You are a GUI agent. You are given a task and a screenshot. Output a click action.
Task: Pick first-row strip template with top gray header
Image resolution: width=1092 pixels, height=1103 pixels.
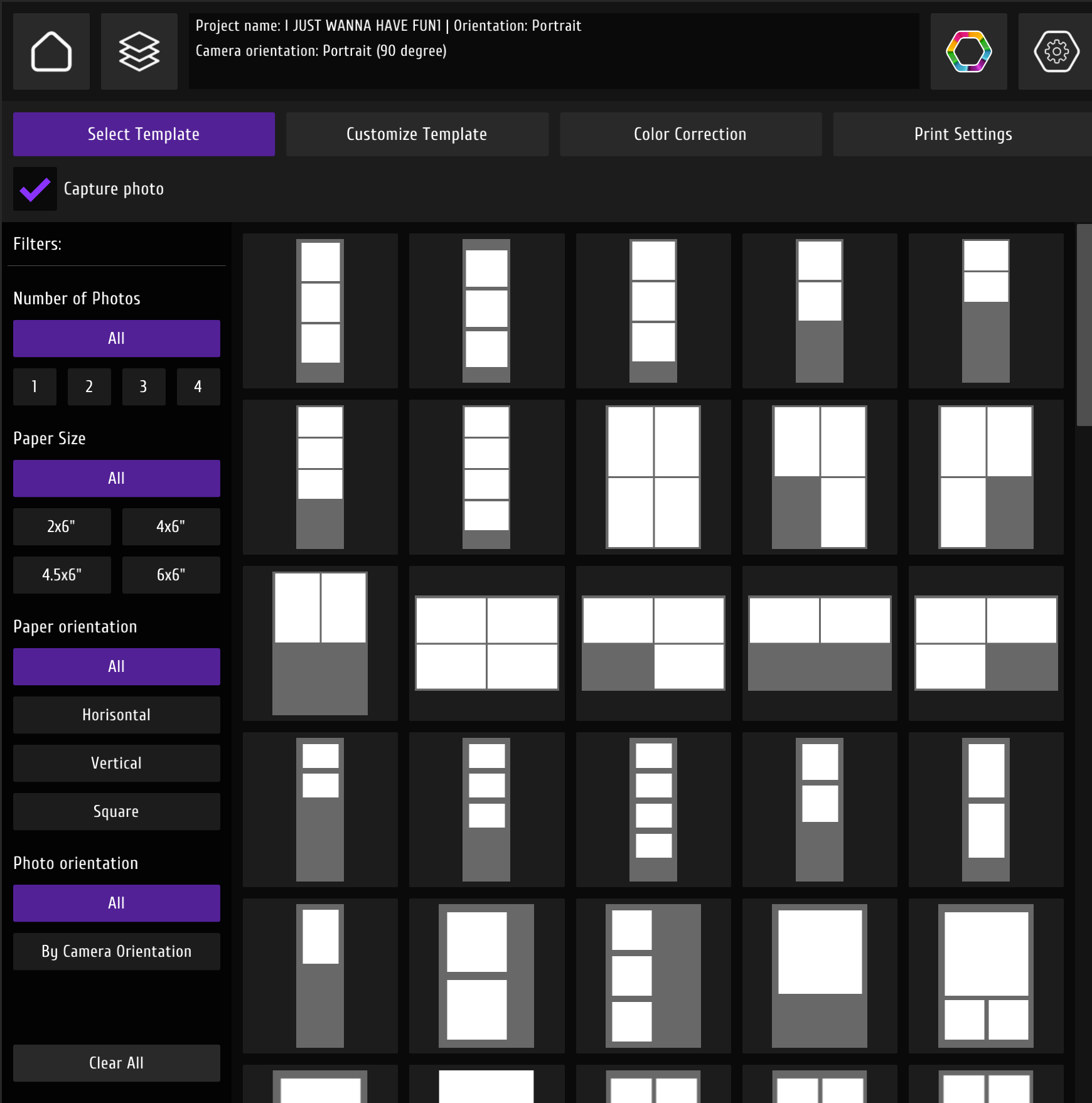(486, 311)
